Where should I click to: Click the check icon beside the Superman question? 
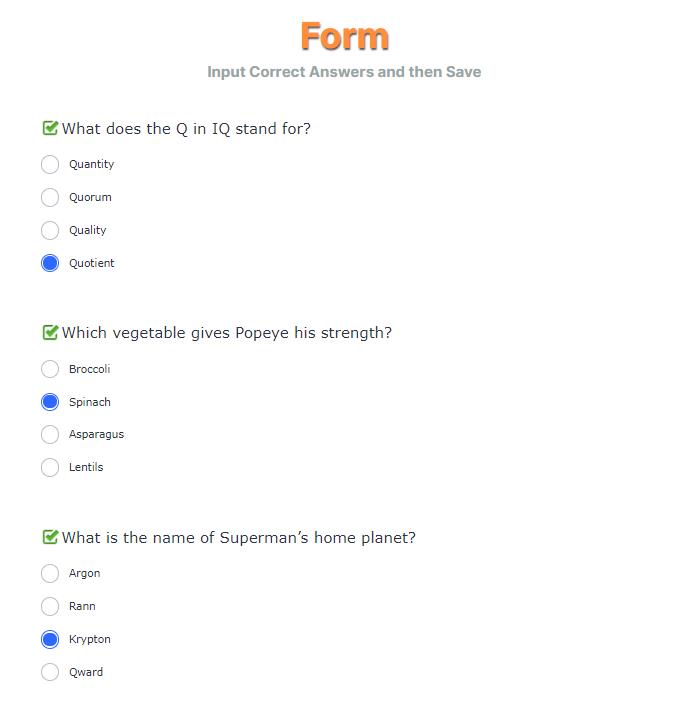50,537
